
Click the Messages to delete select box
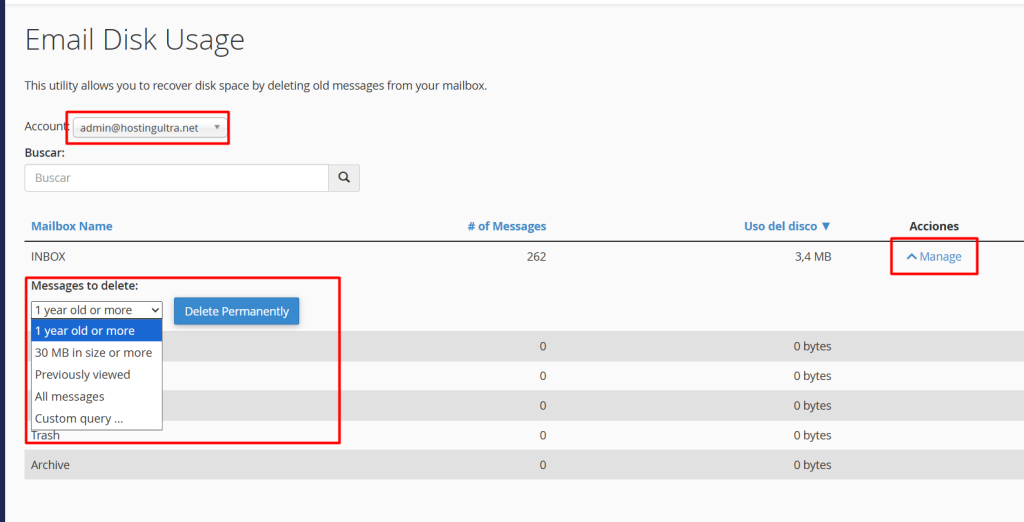(x=96, y=311)
